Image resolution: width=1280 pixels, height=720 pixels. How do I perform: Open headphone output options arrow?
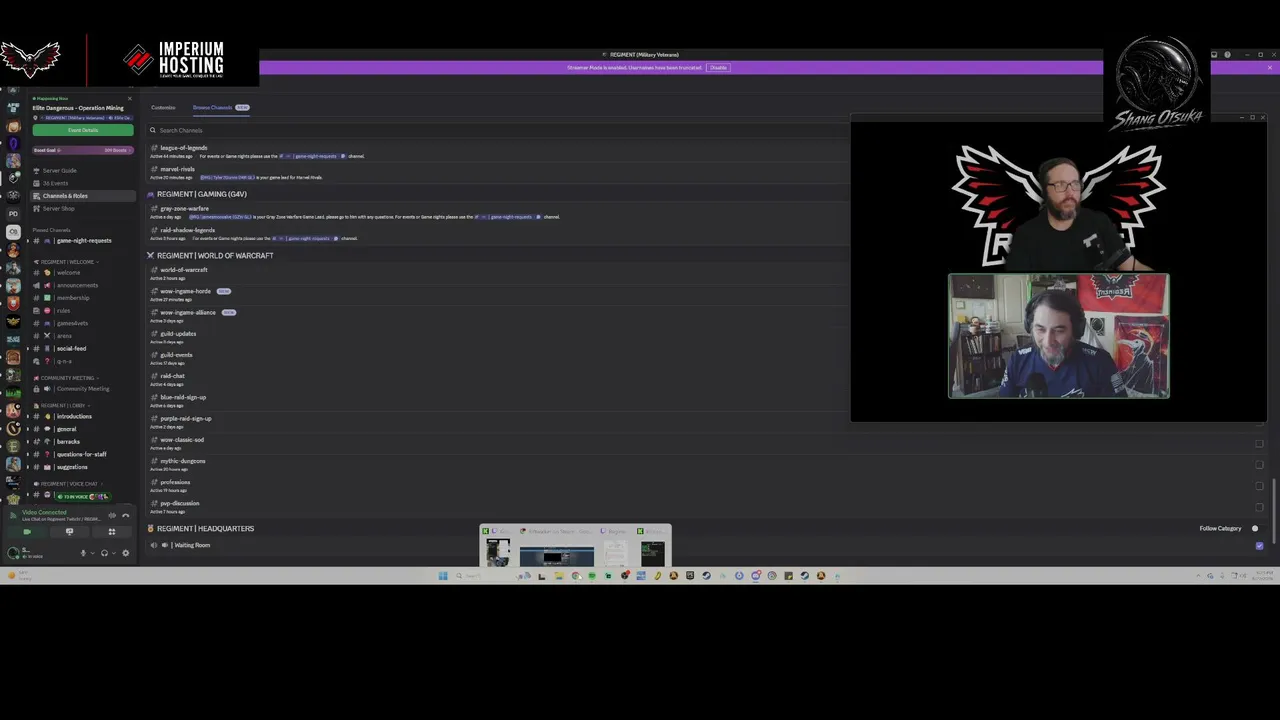114,553
